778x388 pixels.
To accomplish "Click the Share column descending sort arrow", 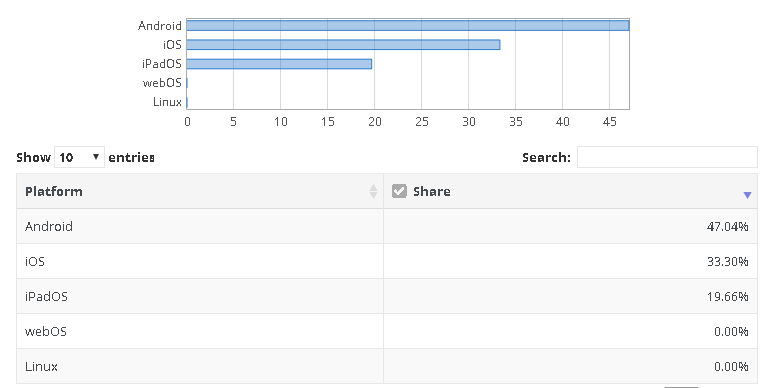I will 747,195.
